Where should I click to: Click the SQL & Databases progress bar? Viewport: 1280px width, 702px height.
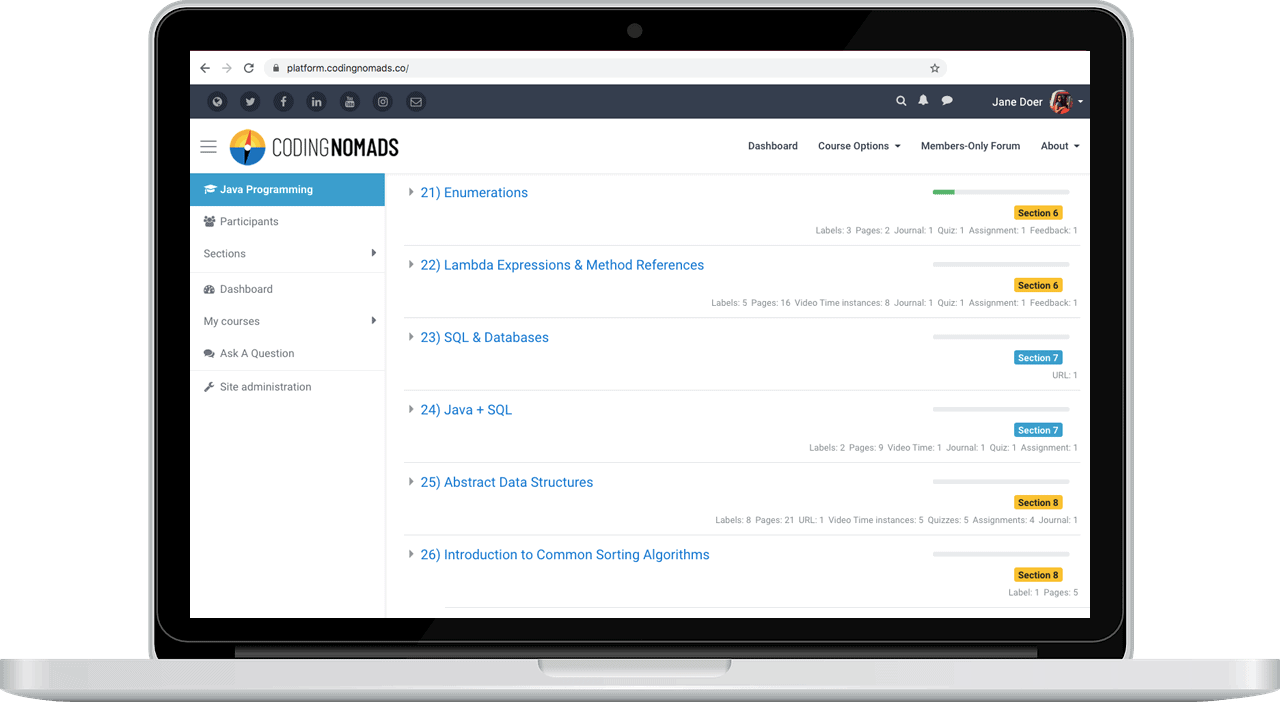(x=1001, y=337)
